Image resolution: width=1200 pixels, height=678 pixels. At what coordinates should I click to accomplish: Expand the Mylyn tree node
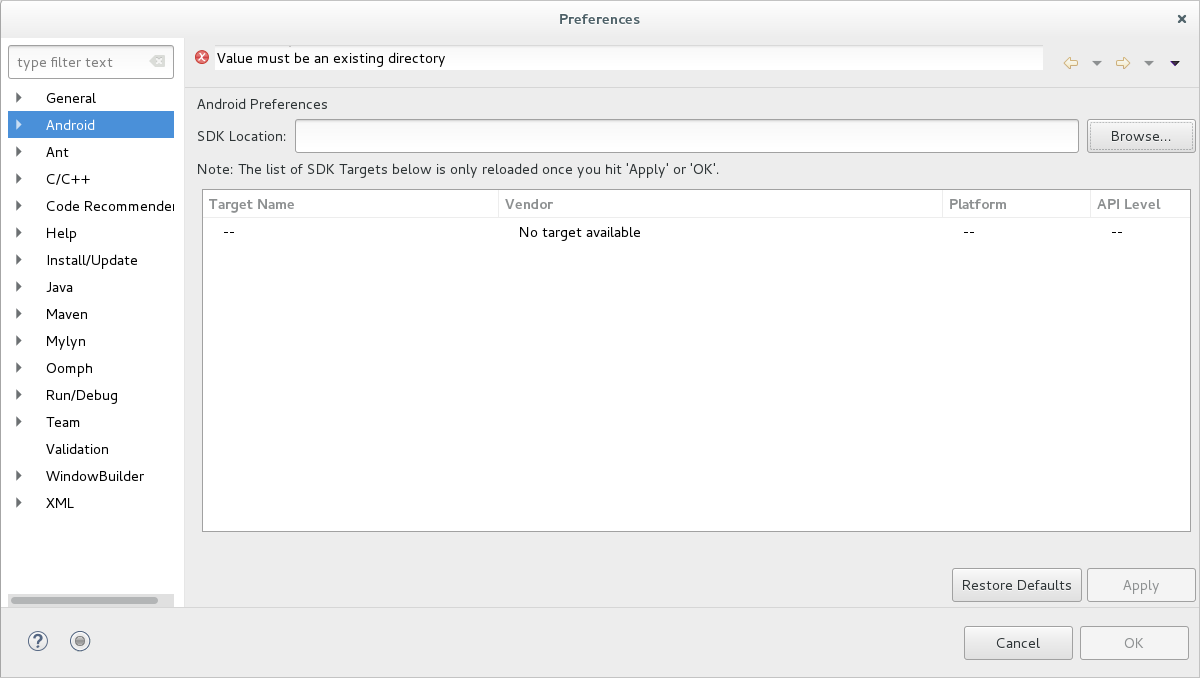[19, 341]
